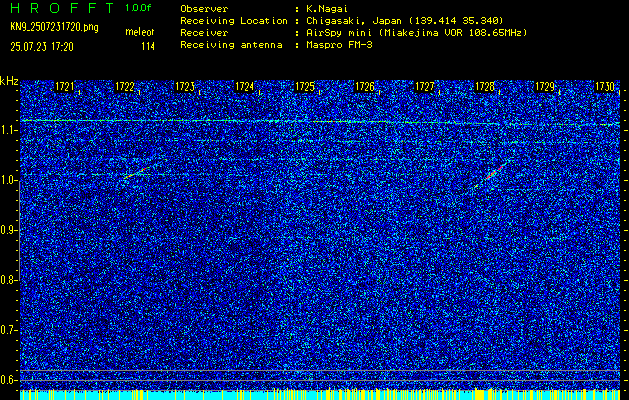The height and width of the screenshot is (400, 629).
Task: Click the kHz axis unit label
Action: pos(9,81)
